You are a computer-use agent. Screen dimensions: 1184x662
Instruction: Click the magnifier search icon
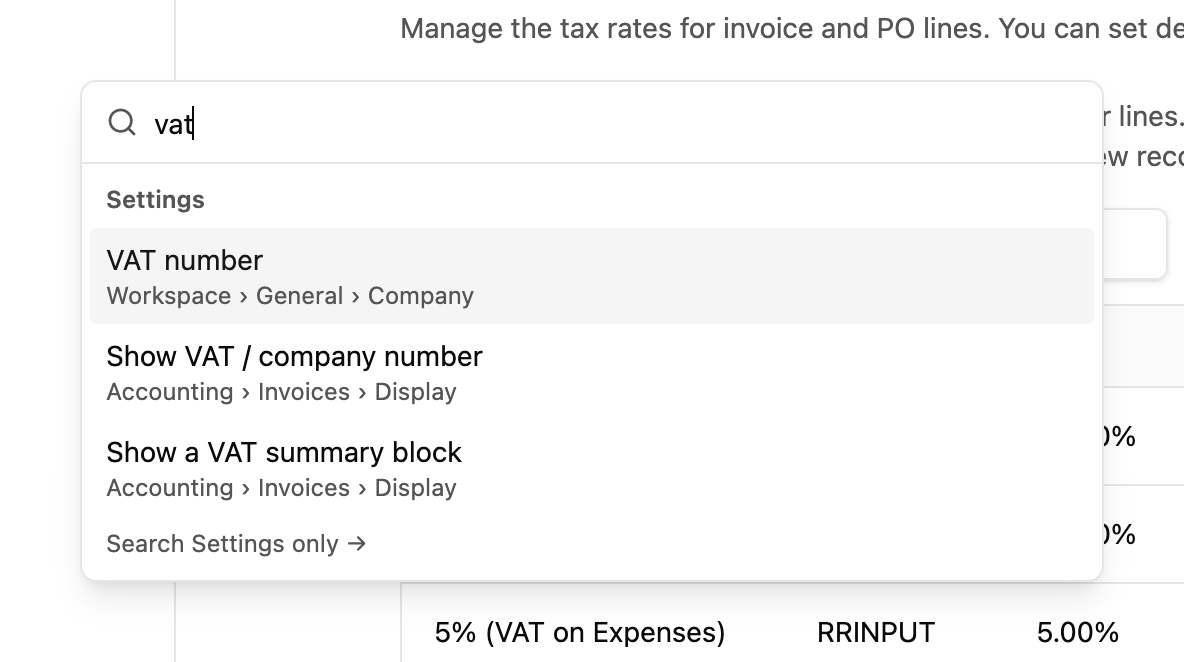click(122, 122)
